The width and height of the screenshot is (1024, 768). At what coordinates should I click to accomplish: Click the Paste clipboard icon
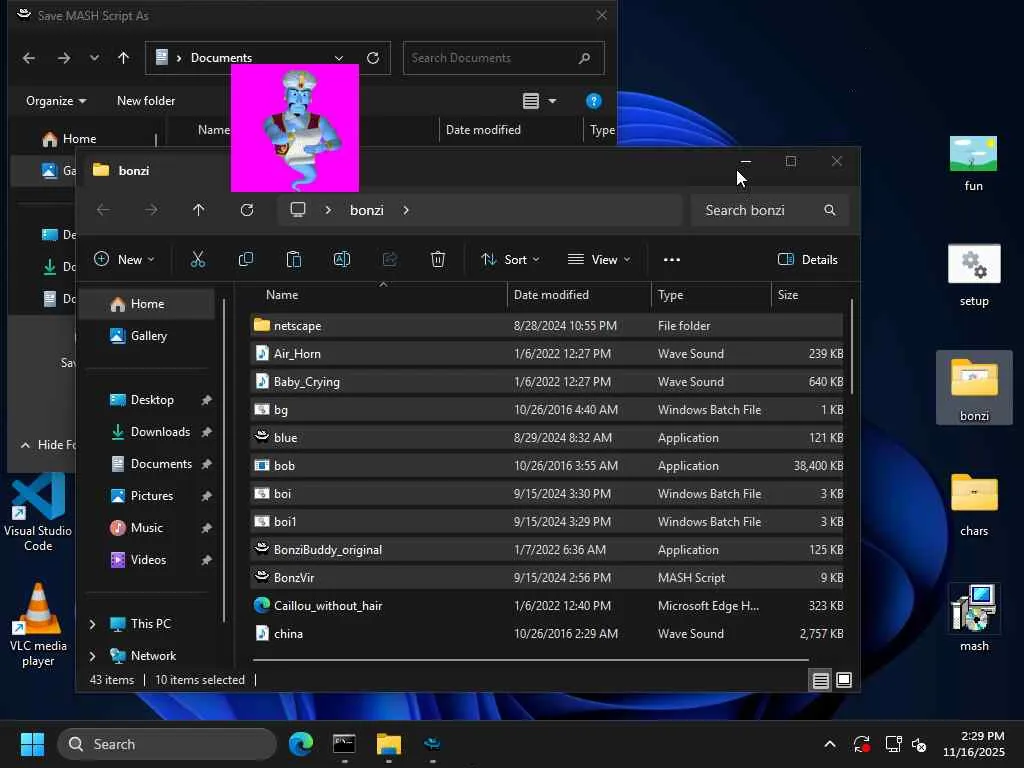(294, 260)
